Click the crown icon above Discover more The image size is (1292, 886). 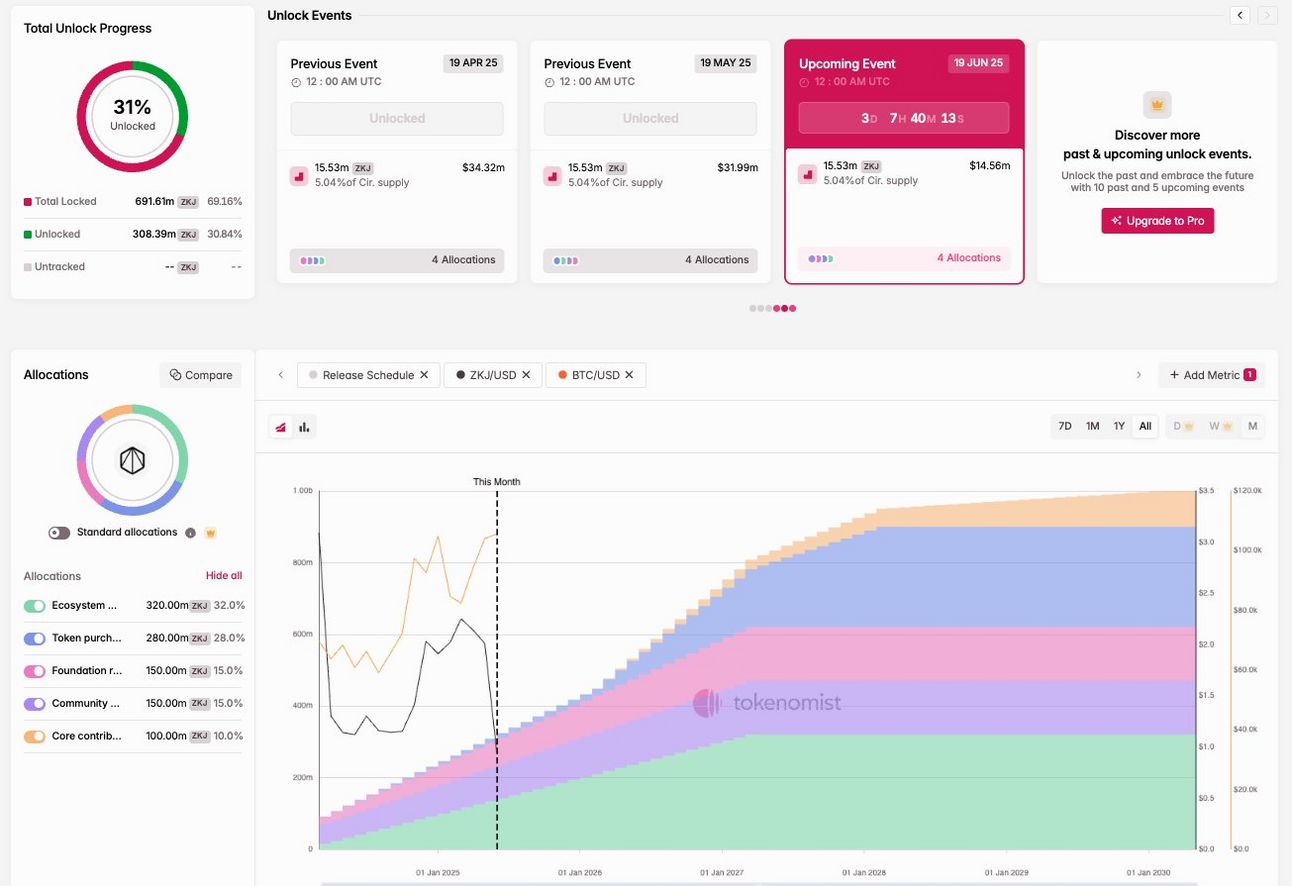[1157, 104]
